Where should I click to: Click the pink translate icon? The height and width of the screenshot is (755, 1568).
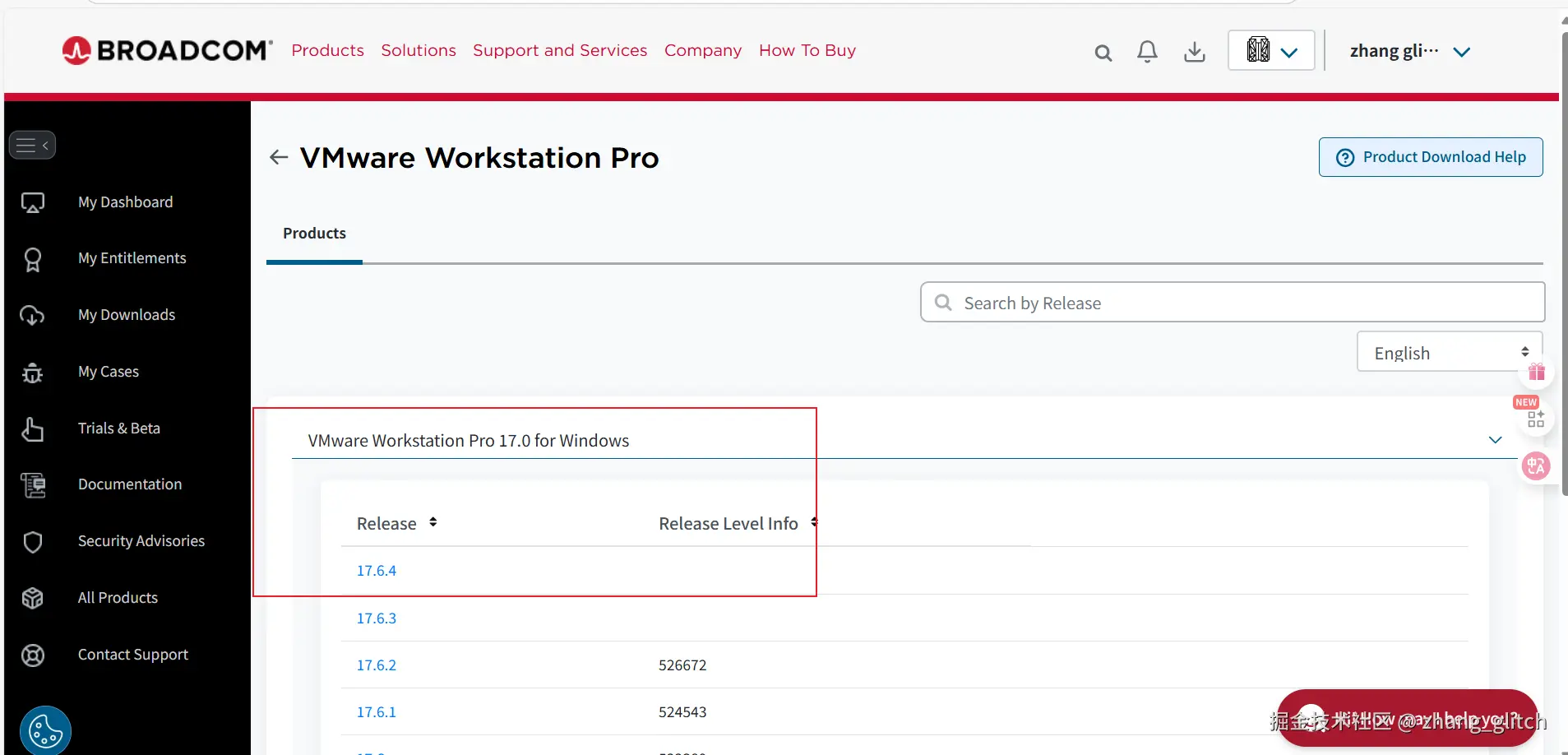(1535, 466)
